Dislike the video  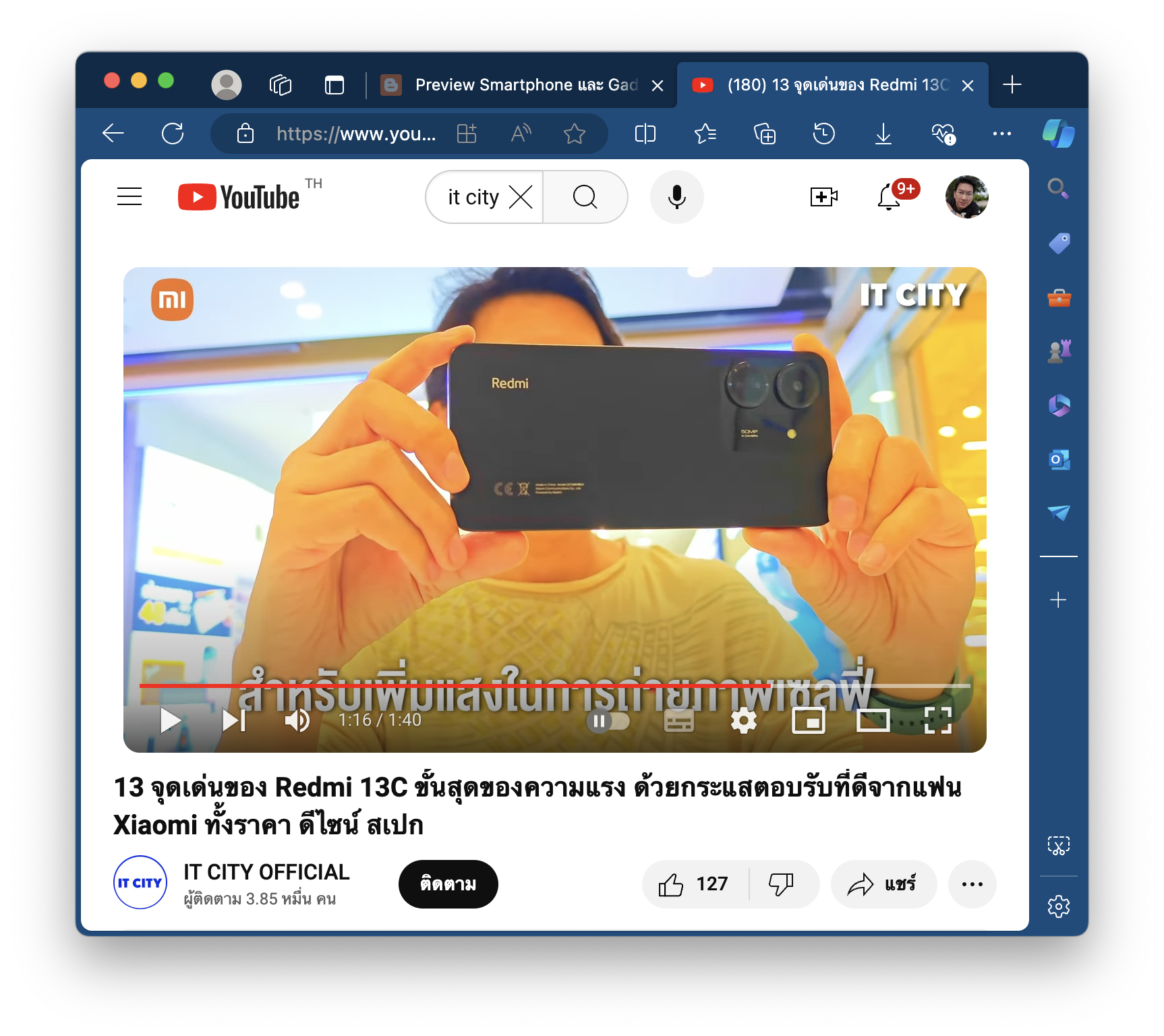click(784, 884)
